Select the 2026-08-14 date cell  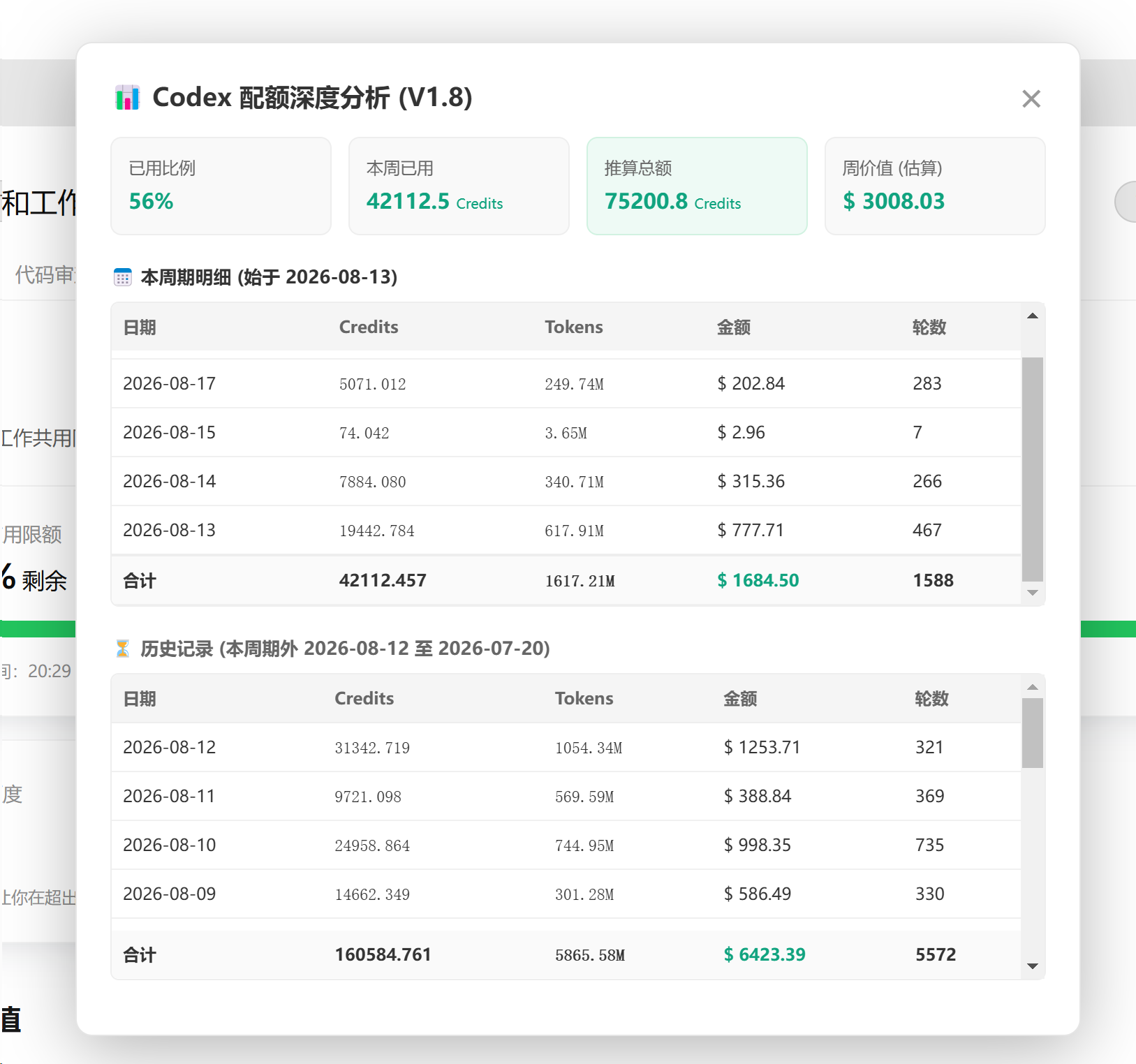pos(170,481)
